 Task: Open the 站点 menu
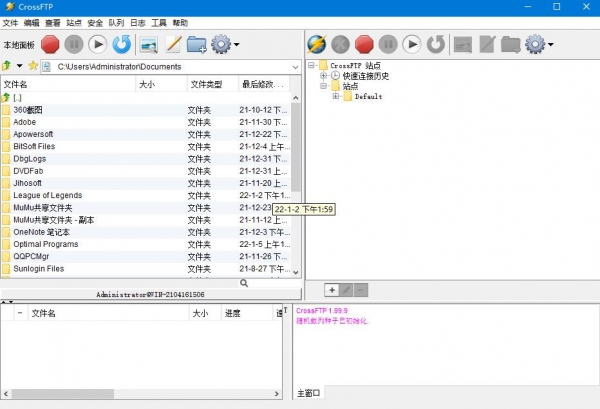point(74,23)
